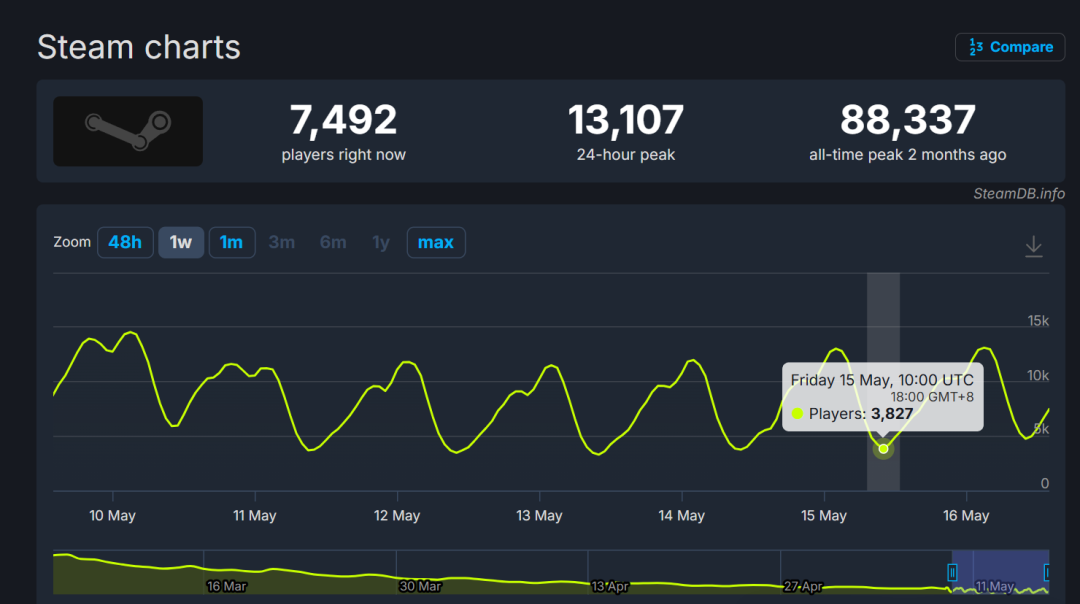Click the right navigator range handle

[1047, 572]
